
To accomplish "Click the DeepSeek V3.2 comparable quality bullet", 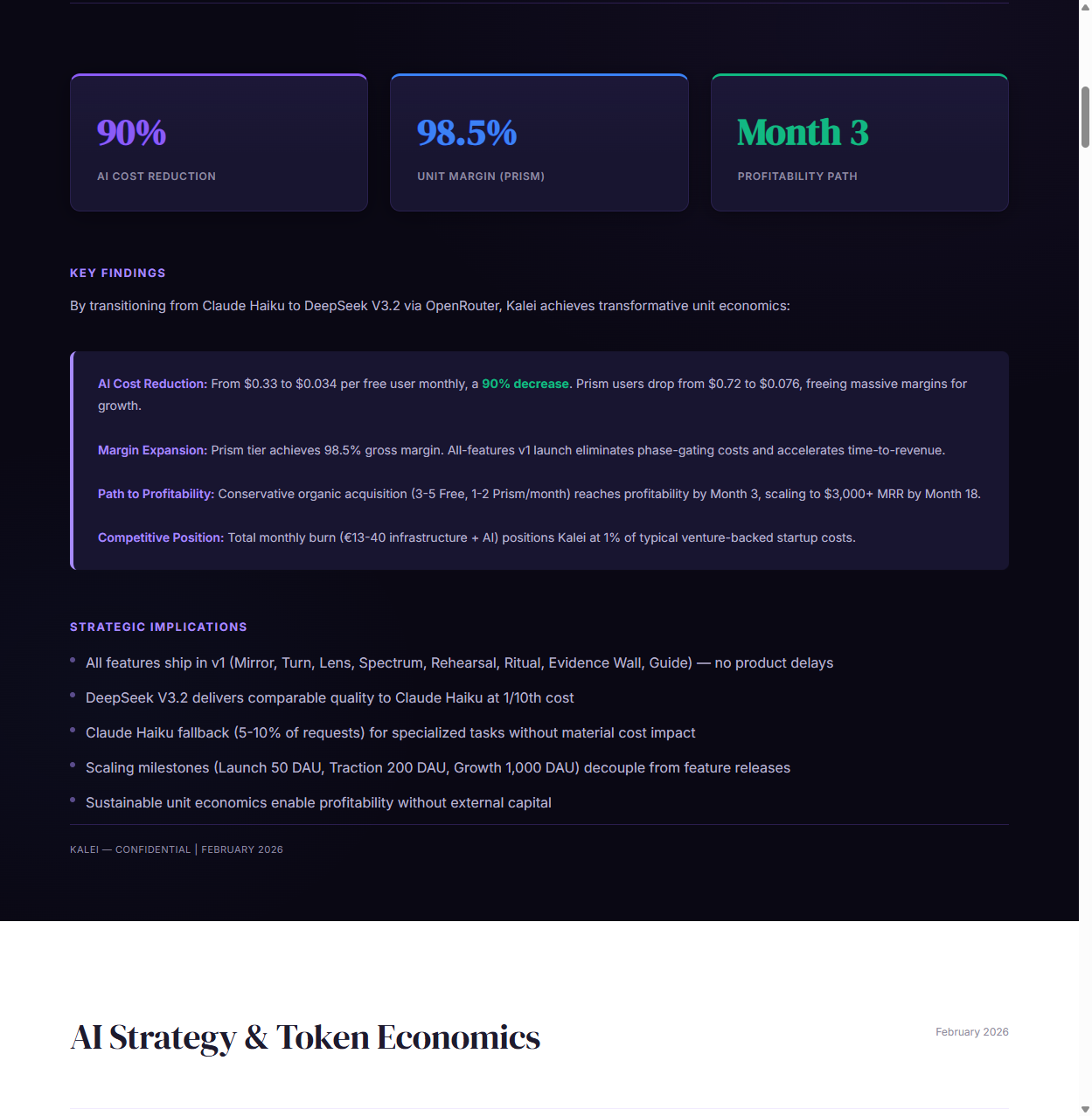I will coord(330,698).
